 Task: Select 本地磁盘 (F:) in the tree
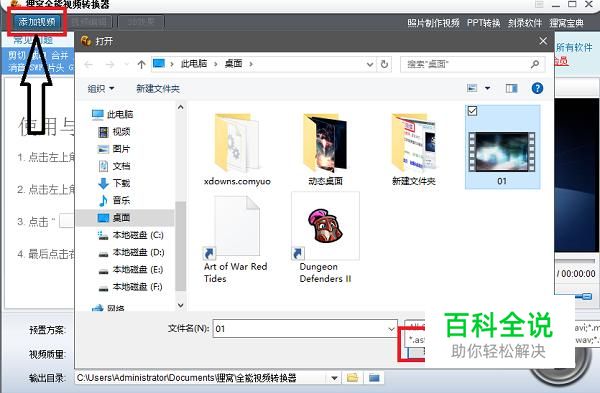click(131, 287)
